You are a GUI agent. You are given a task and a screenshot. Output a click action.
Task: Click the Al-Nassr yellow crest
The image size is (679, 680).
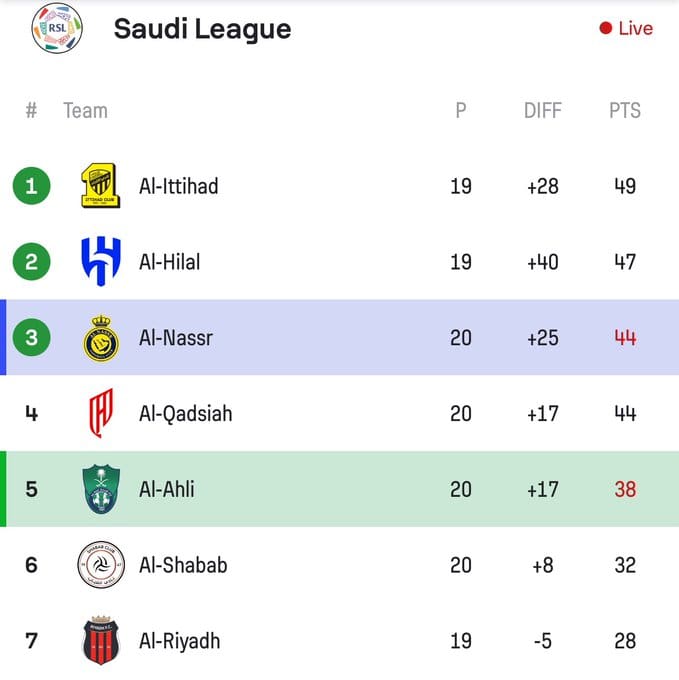(101, 338)
